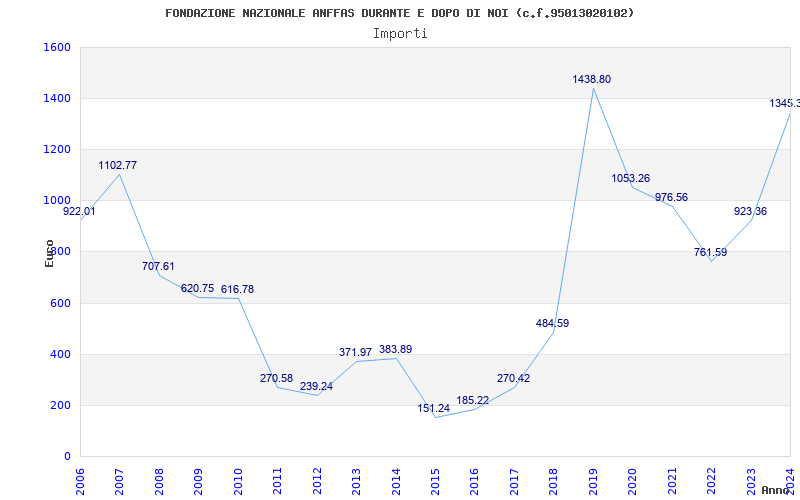This screenshot has width=800, height=500.
Task: Click x-axis year label 2010
Action: pyautogui.click(x=238, y=481)
